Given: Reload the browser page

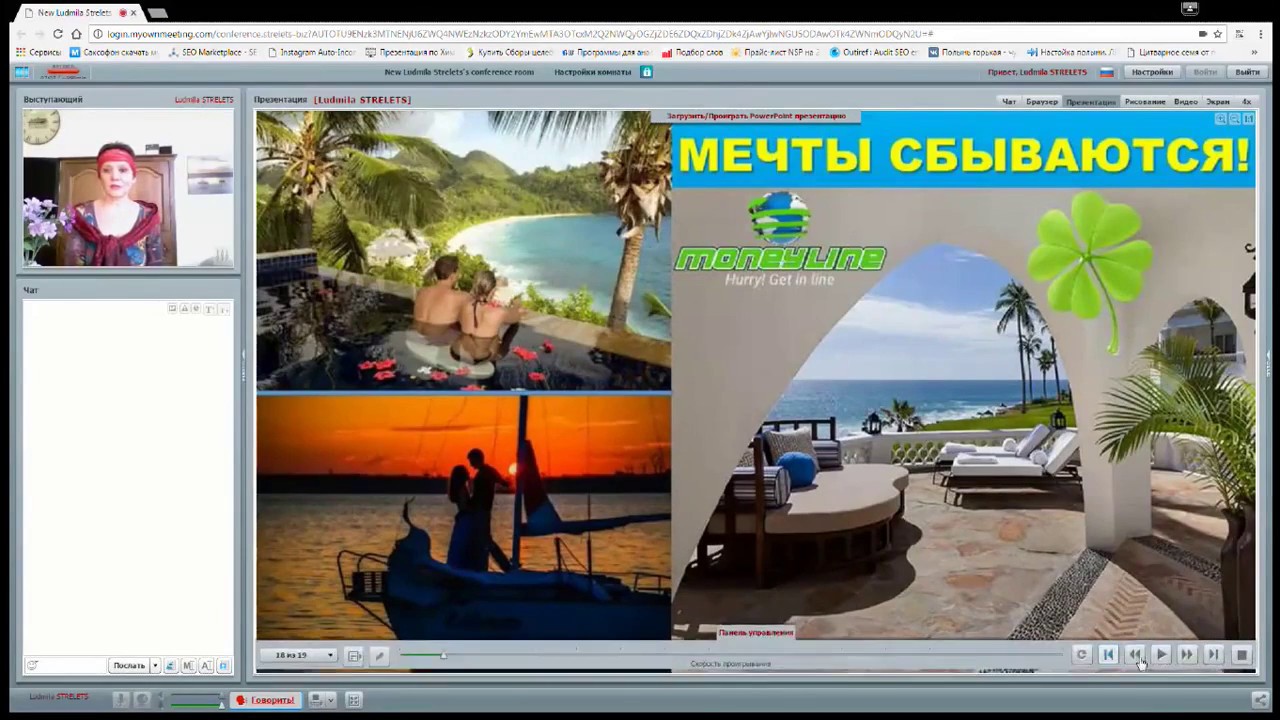Looking at the screenshot, I should [57, 34].
